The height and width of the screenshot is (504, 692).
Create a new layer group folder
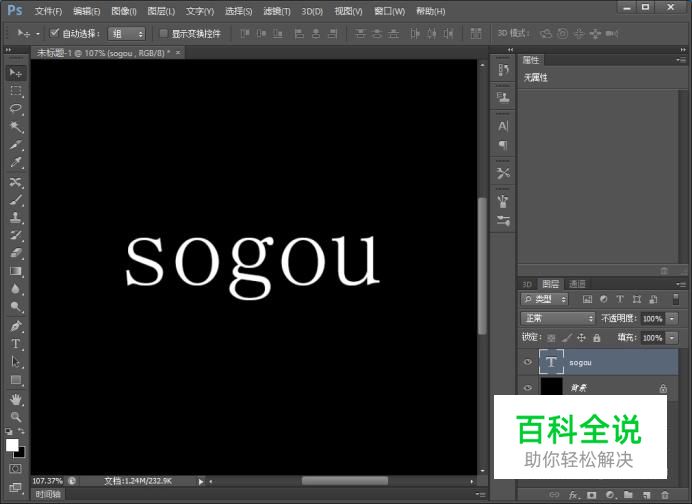pos(628,495)
